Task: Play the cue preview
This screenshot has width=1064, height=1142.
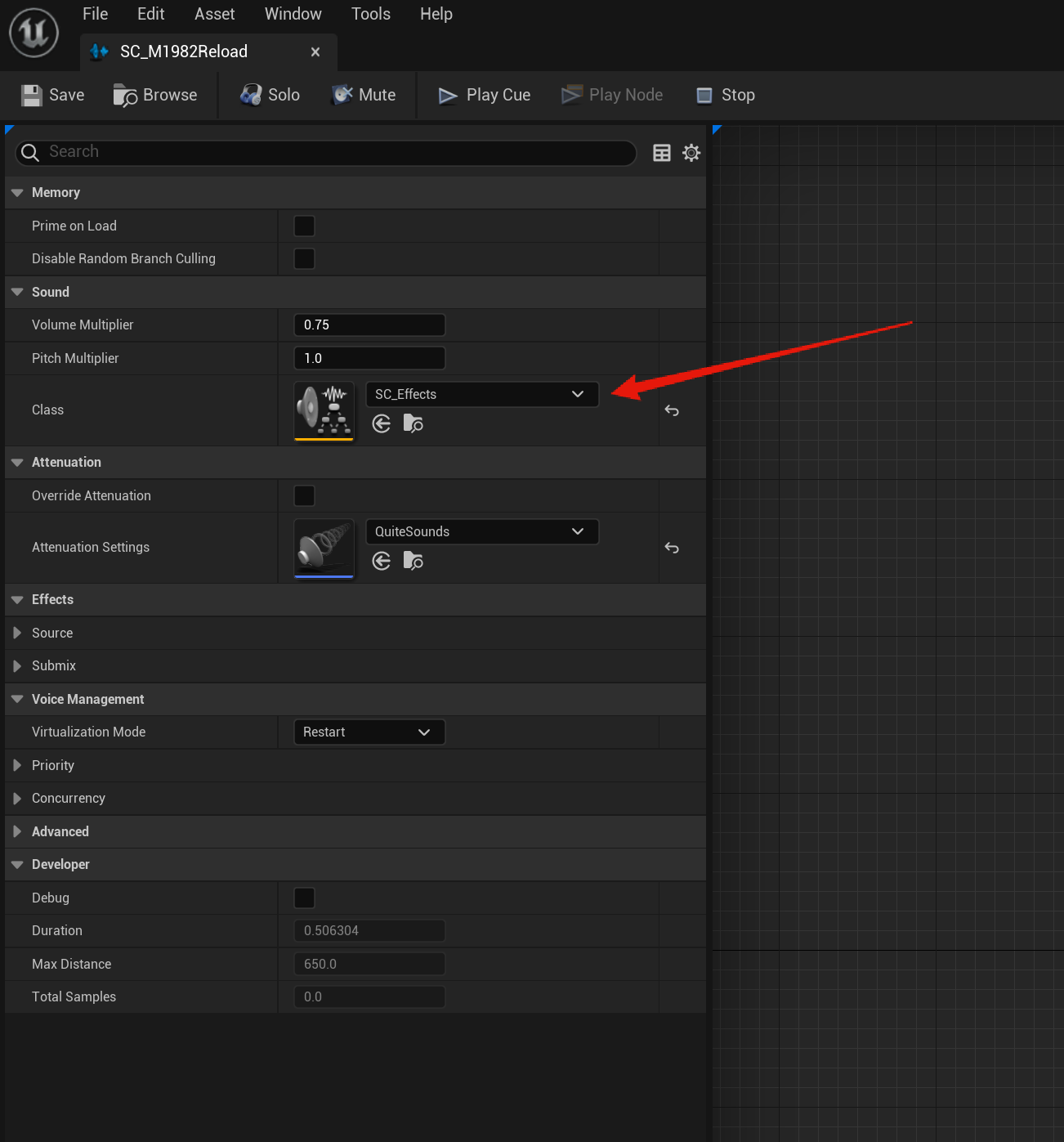Action: click(485, 96)
